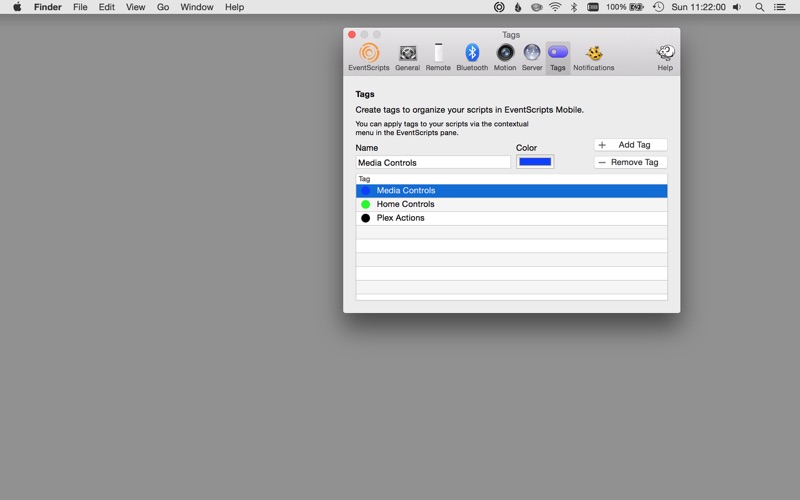Viewport: 800px width, 500px height.
Task: Focus the tag Name text field
Action: (x=433, y=162)
